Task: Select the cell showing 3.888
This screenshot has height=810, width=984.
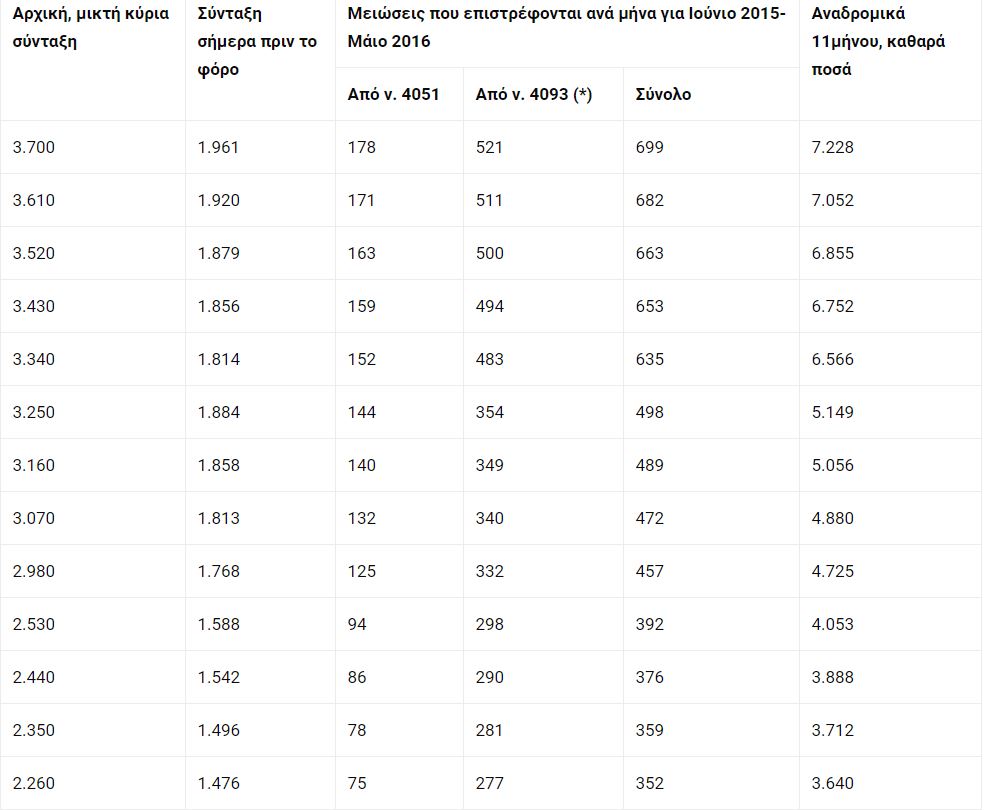Action: 891,677
